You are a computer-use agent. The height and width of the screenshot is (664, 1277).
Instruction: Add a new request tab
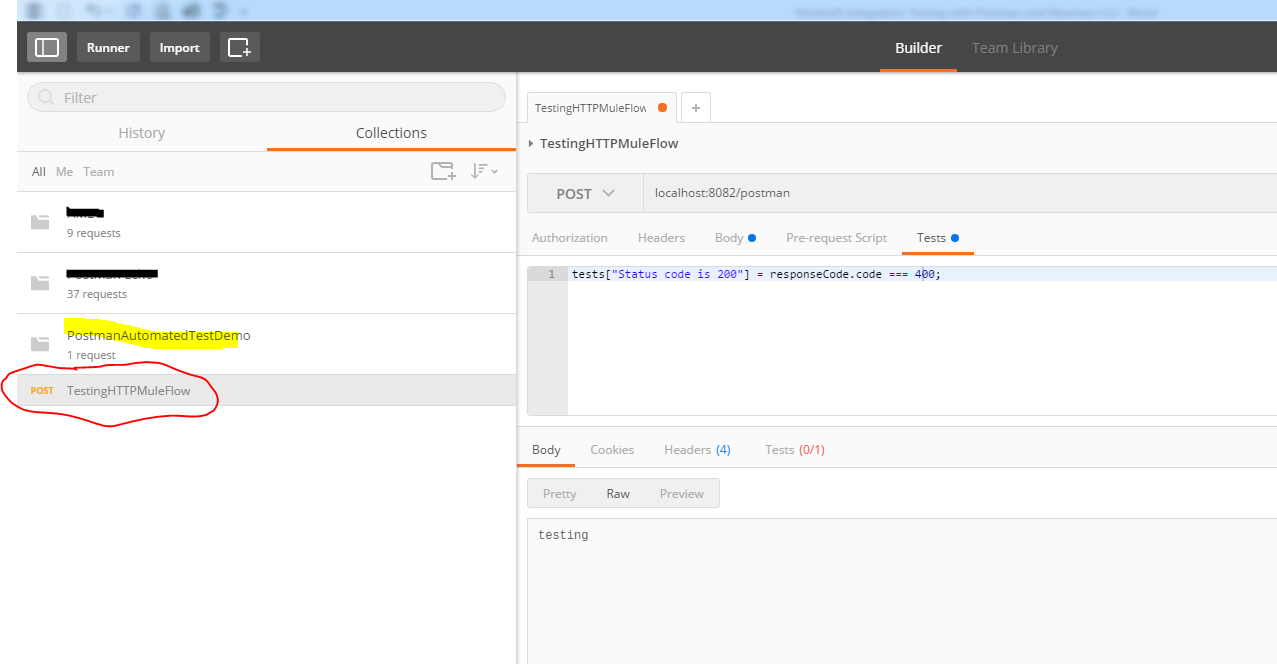(x=696, y=108)
